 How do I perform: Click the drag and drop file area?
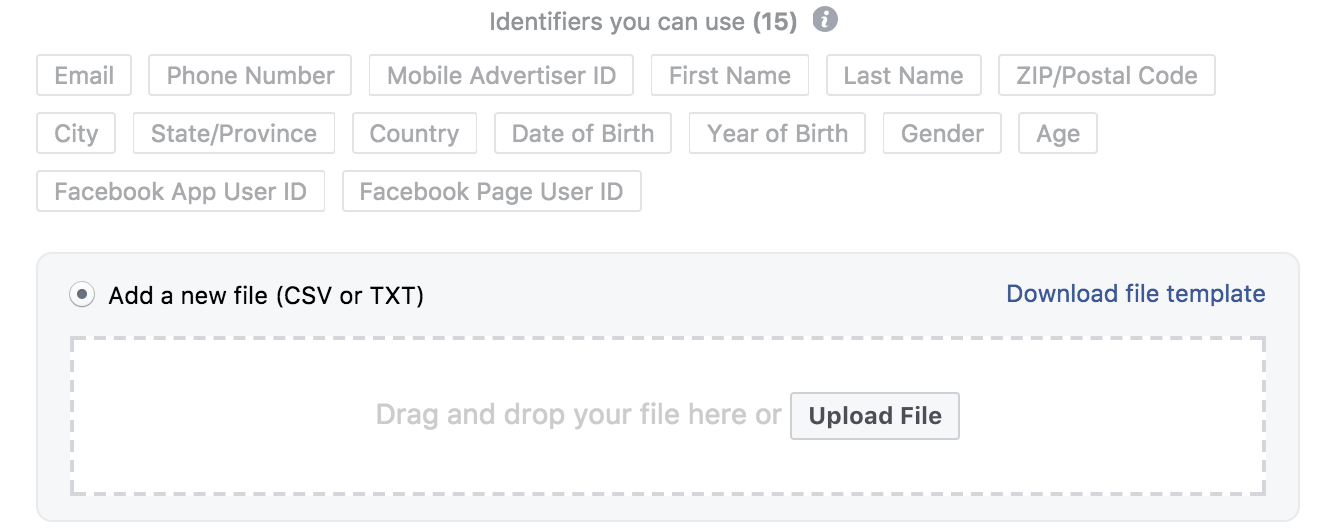(668, 416)
